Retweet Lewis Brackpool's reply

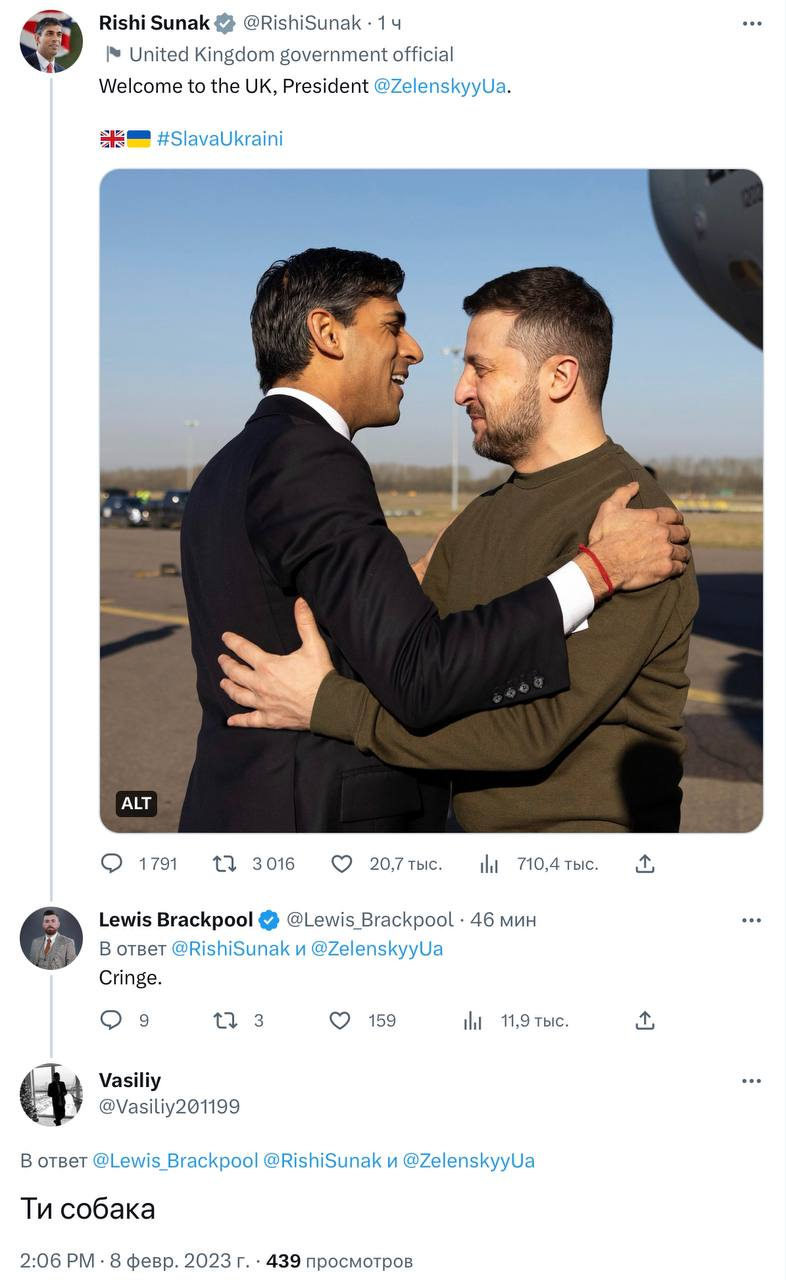coord(225,1020)
